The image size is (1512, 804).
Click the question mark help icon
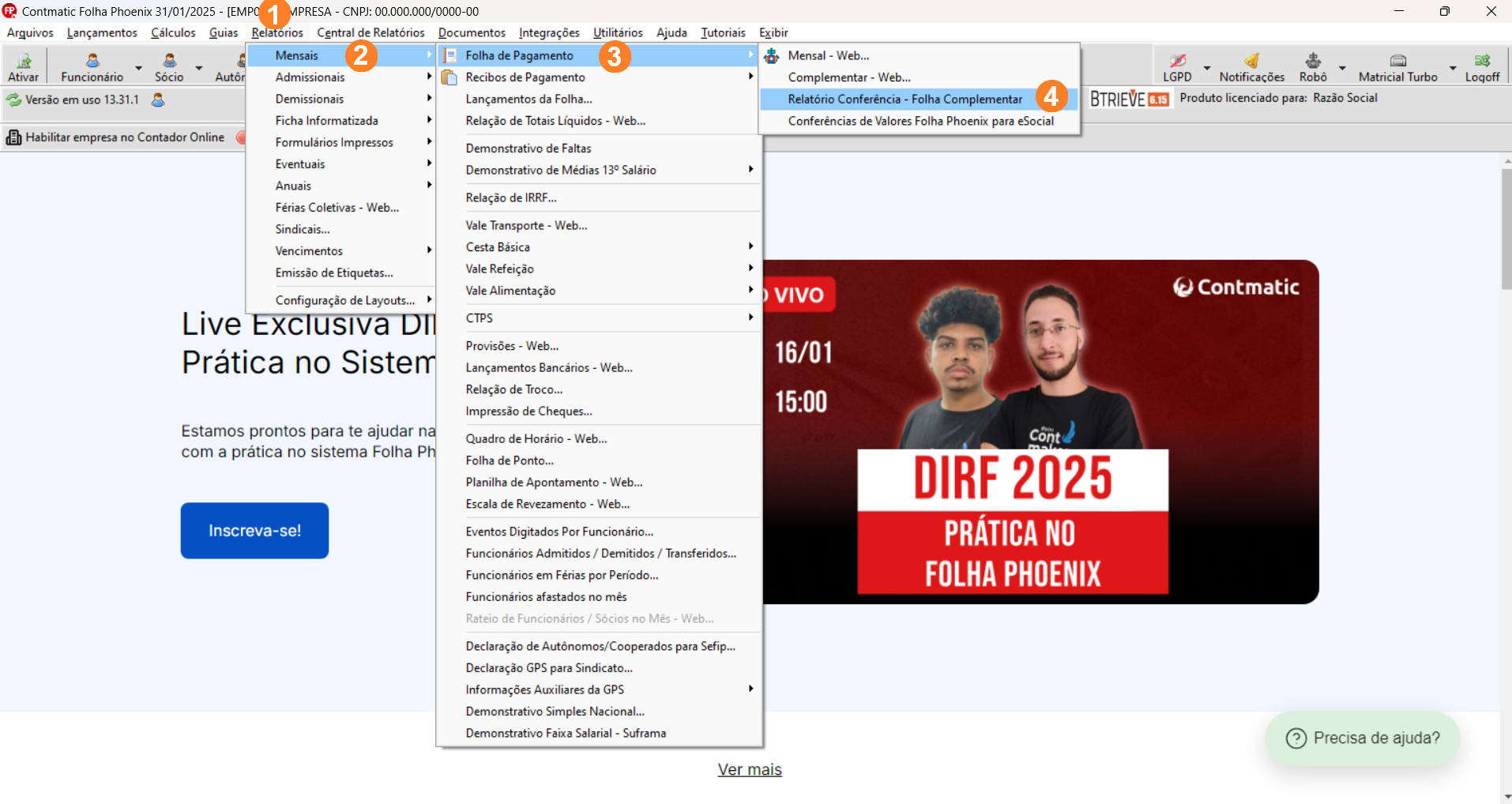(1296, 738)
